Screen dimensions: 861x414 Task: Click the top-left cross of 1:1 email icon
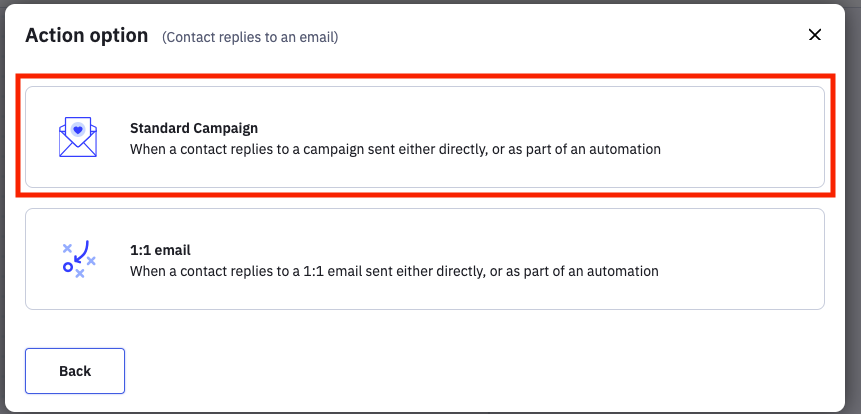[x=67, y=248]
